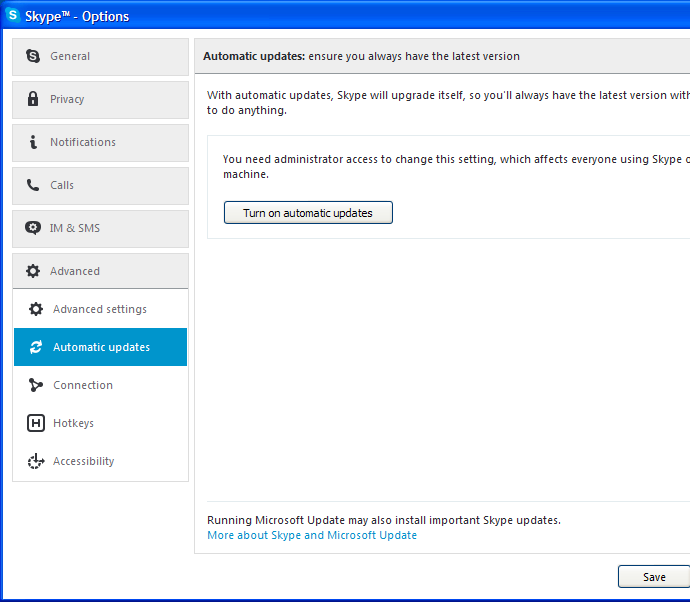Click the network nodes icon beside Connection
The image size is (690, 602).
[36, 385]
